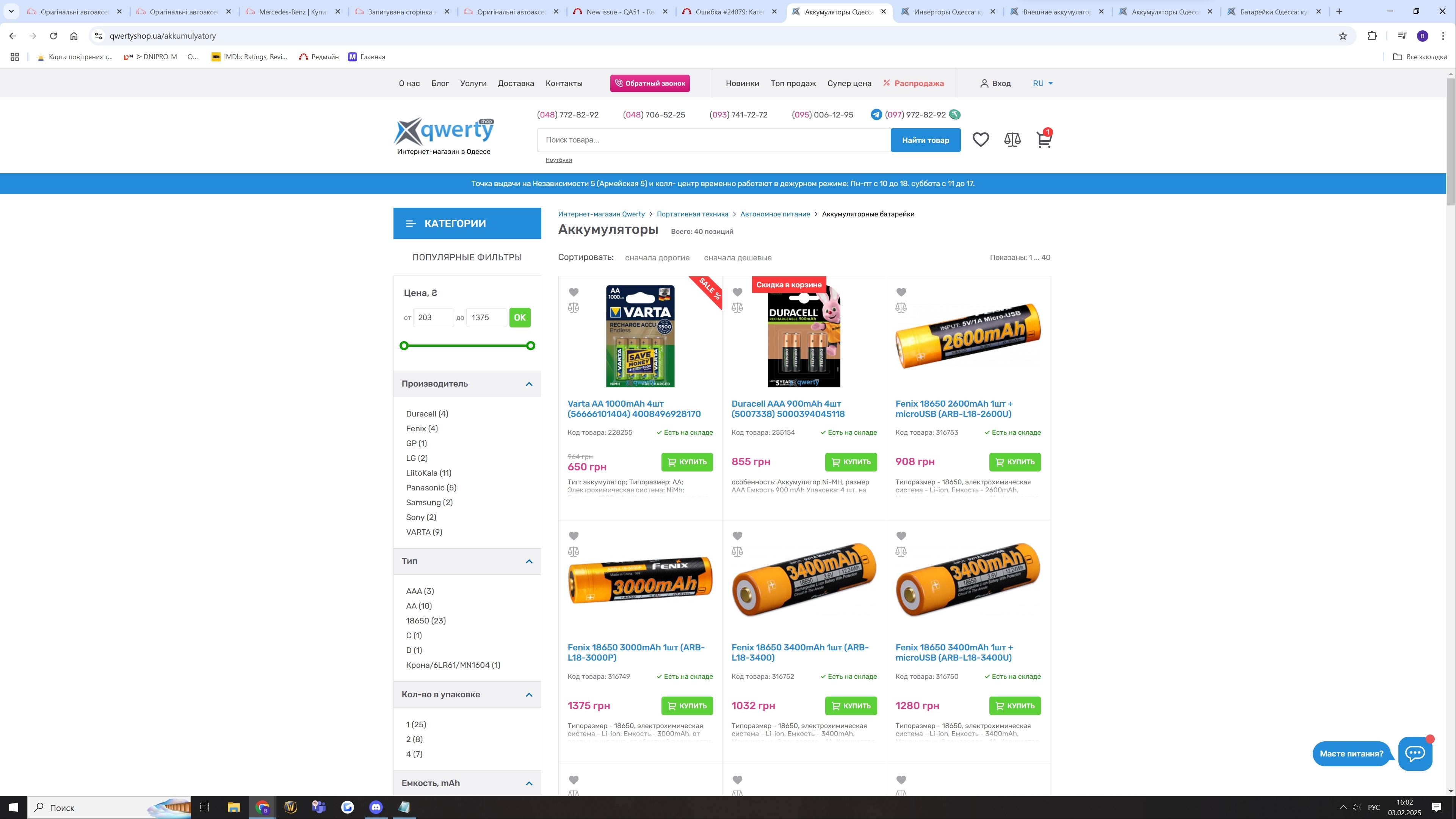Filter by pack quantity 4
Viewport: 1456px width, 819px height.
414,754
